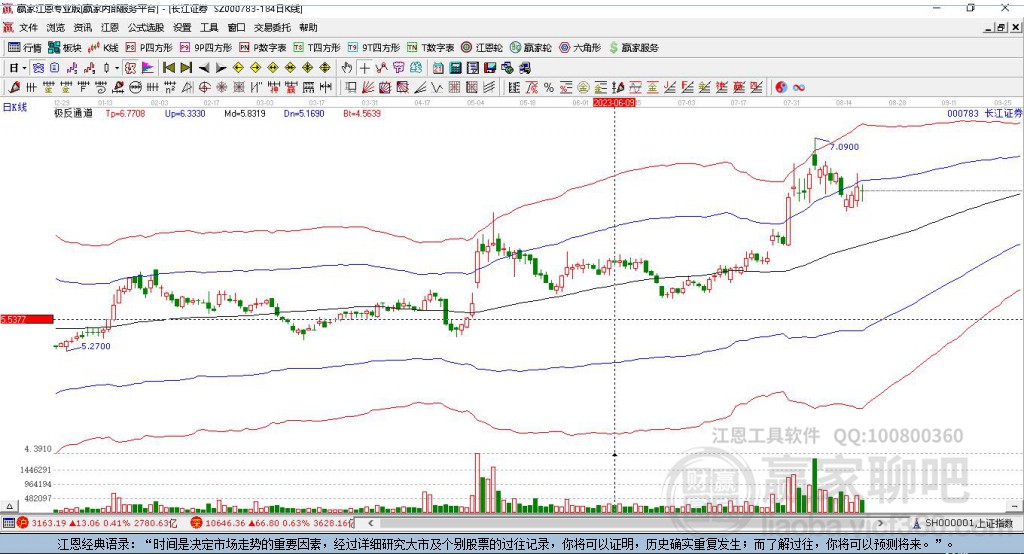Open the 文件 menu
This screenshot has width=1024, height=554.
[28, 27]
